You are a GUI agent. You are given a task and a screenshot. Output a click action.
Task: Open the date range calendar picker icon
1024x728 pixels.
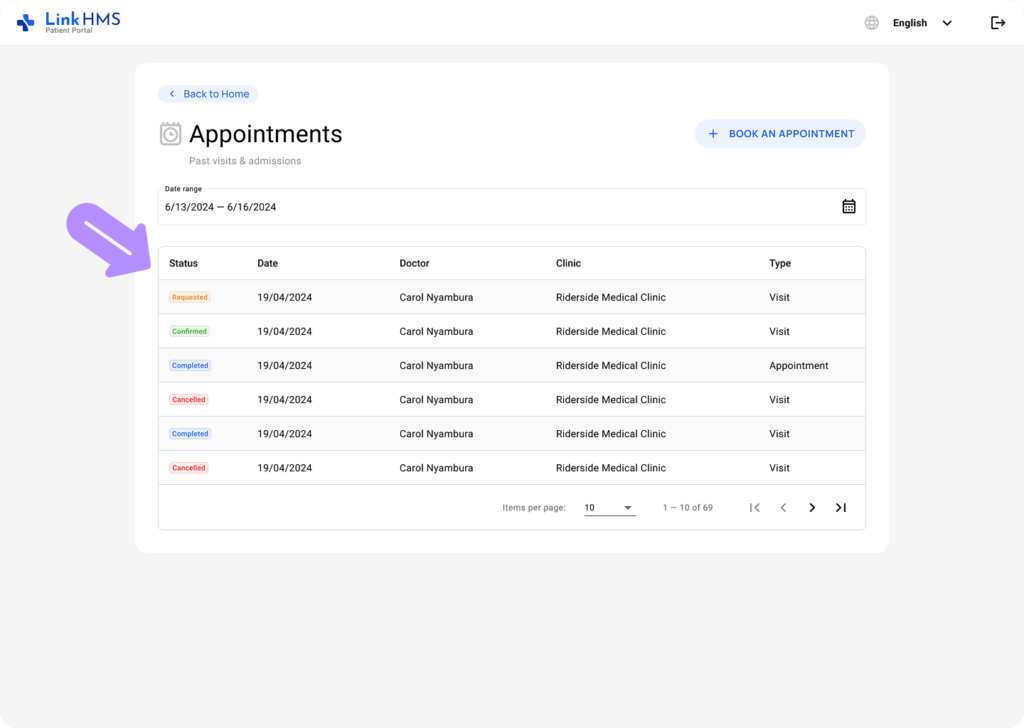(848, 207)
